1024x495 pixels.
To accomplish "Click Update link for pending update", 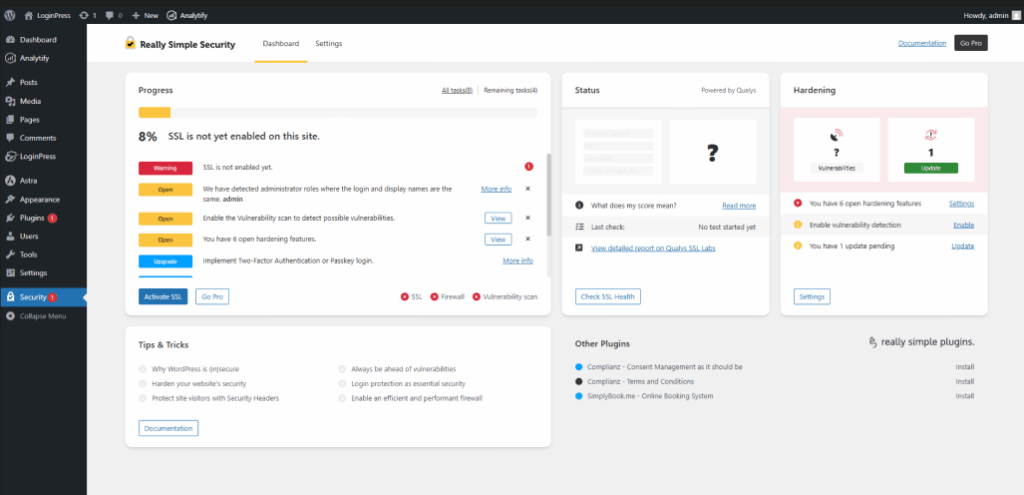I will click(963, 246).
